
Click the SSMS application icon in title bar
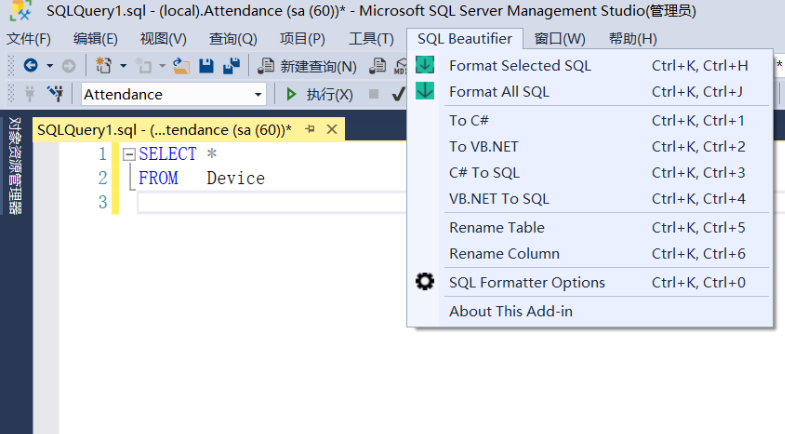click(x=21, y=11)
